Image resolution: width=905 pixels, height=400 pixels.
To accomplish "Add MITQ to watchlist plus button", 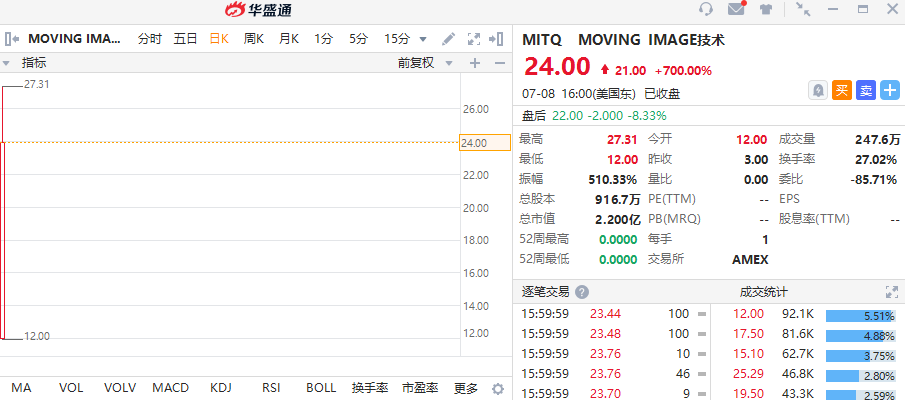I will coord(890,91).
